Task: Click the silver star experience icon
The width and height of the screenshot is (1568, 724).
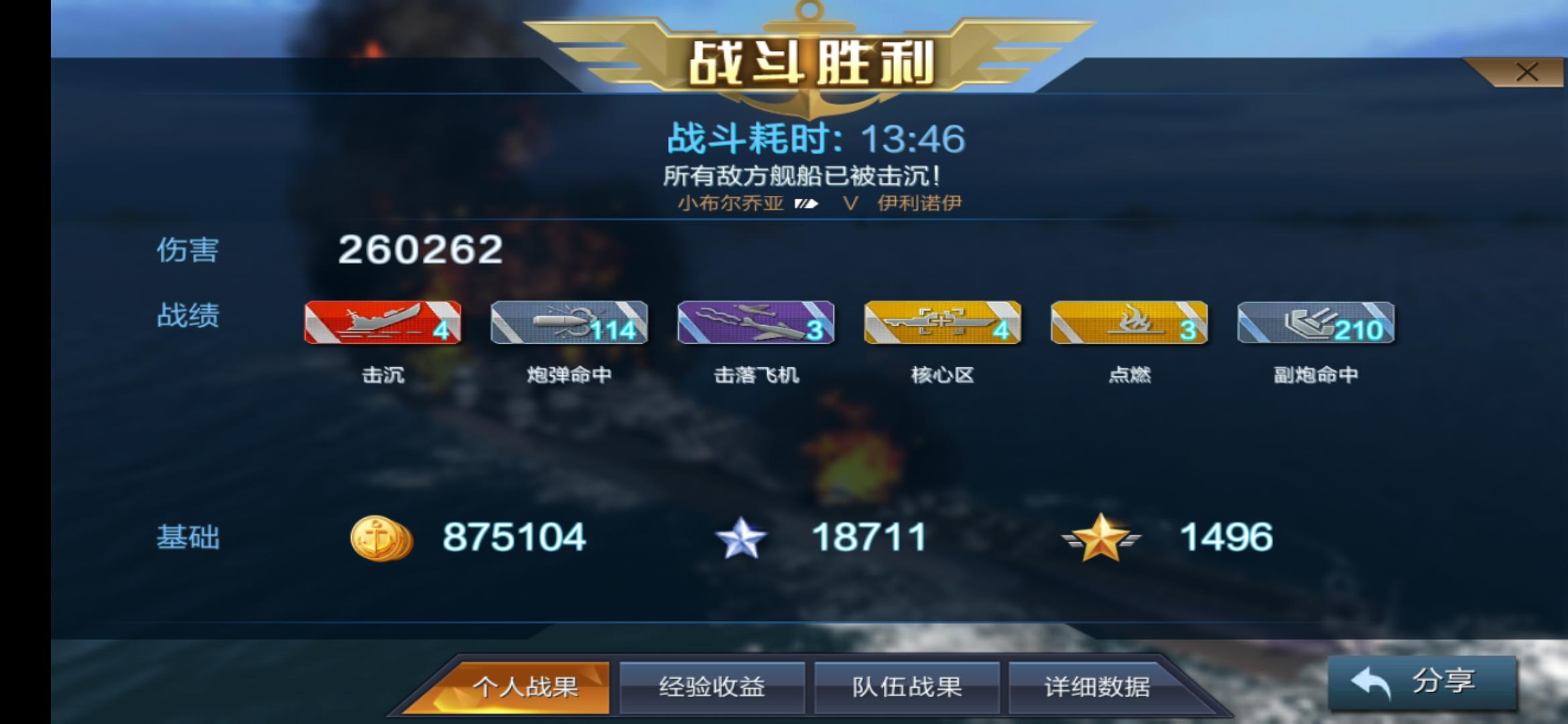Action: (740, 538)
